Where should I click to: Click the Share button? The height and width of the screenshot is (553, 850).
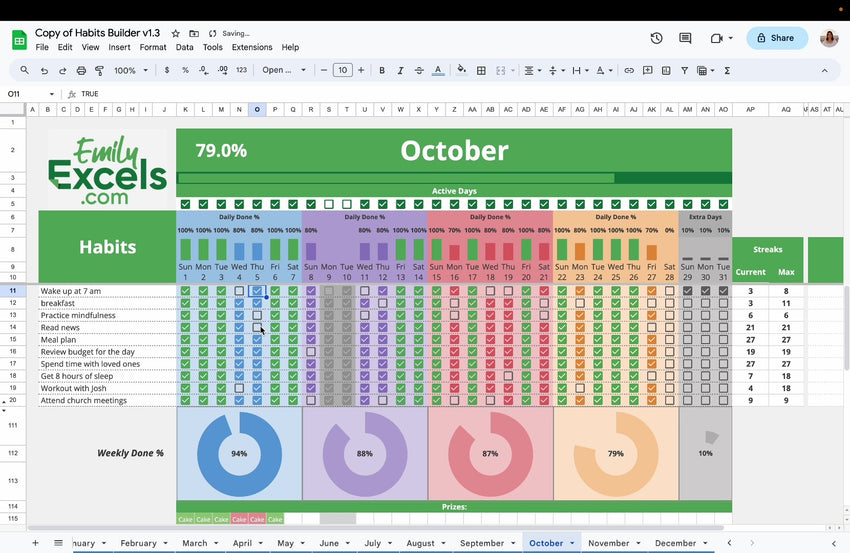point(777,38)
